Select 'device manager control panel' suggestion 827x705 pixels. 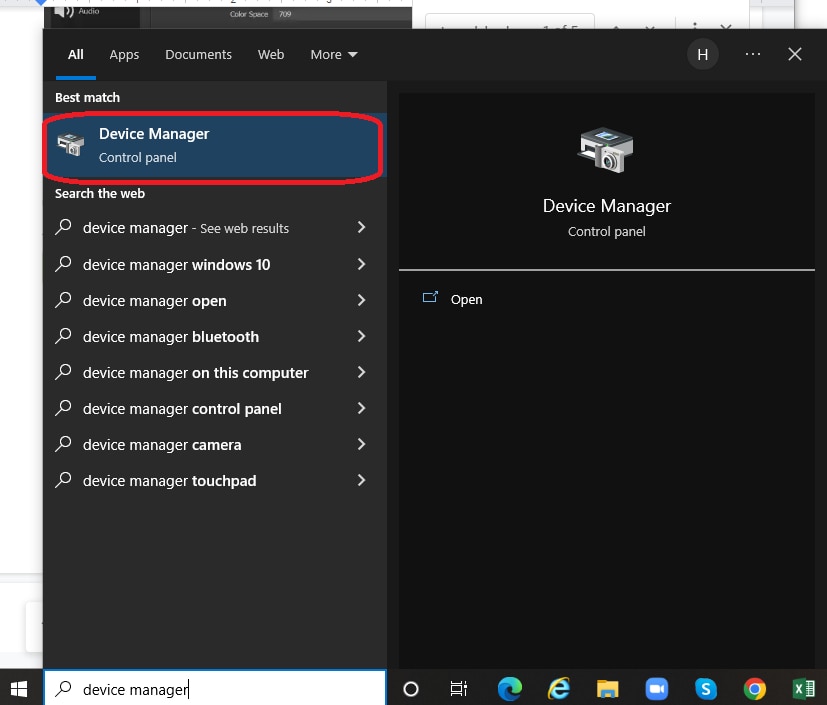pyautogui.click(x=214, y=409)
